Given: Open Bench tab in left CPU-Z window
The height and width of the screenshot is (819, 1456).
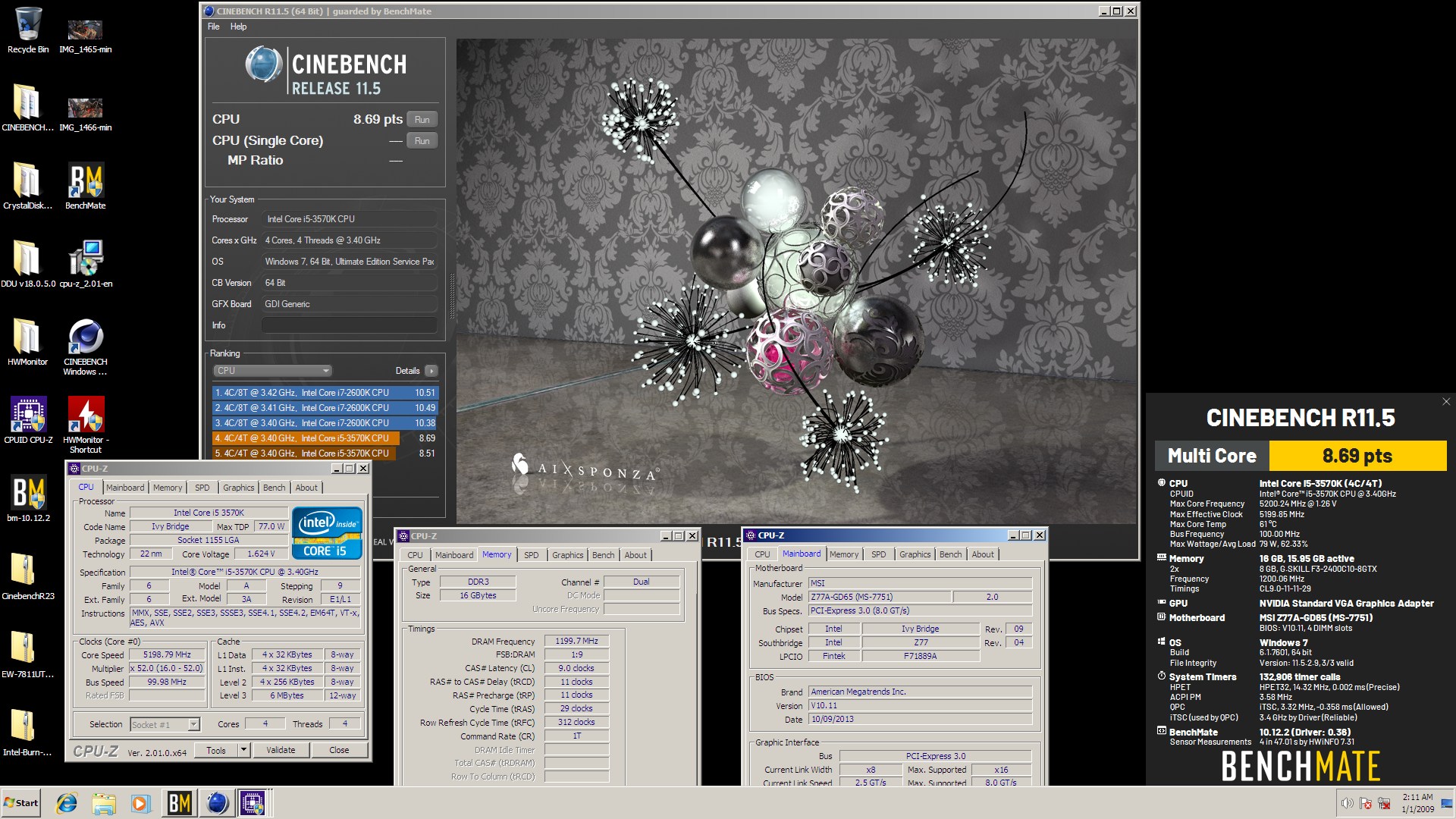Looking at the screenshot, I should click(275, 488).
